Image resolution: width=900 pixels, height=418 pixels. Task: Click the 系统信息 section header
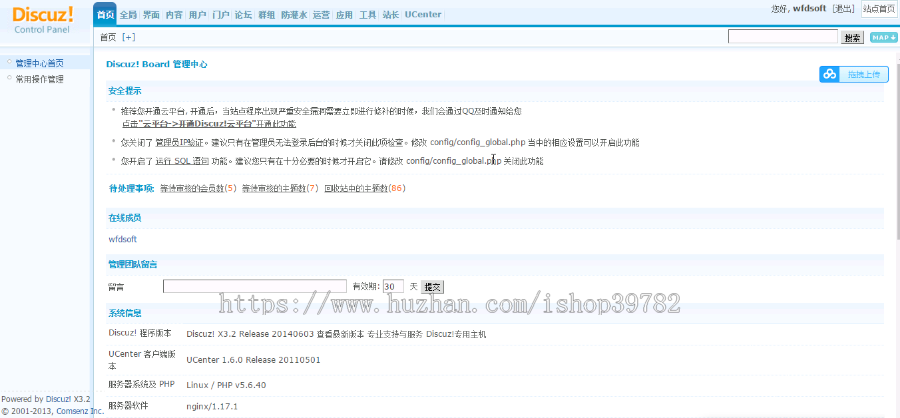point(125,314)
